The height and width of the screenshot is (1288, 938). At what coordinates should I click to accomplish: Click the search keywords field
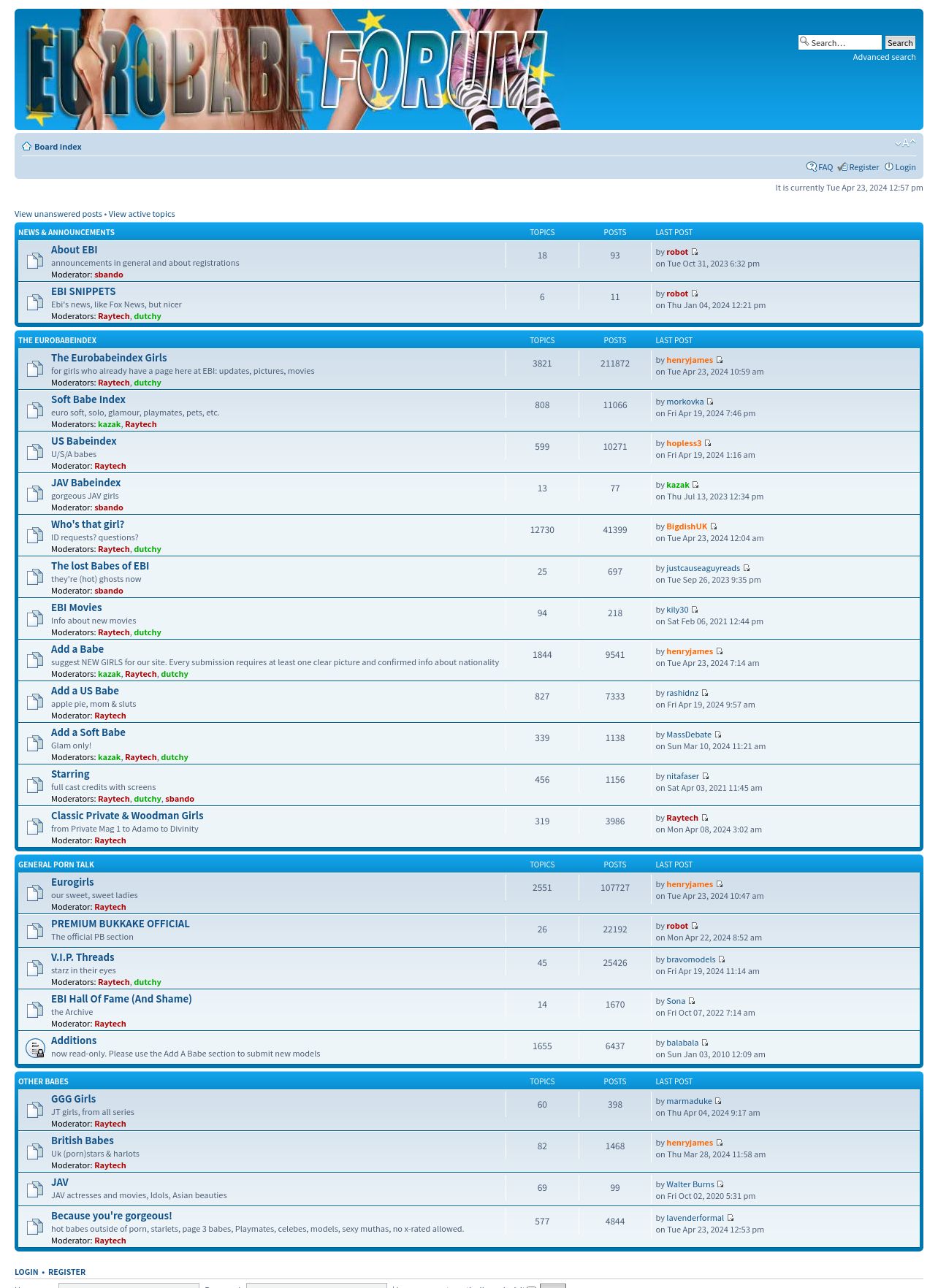click(840, 42)
